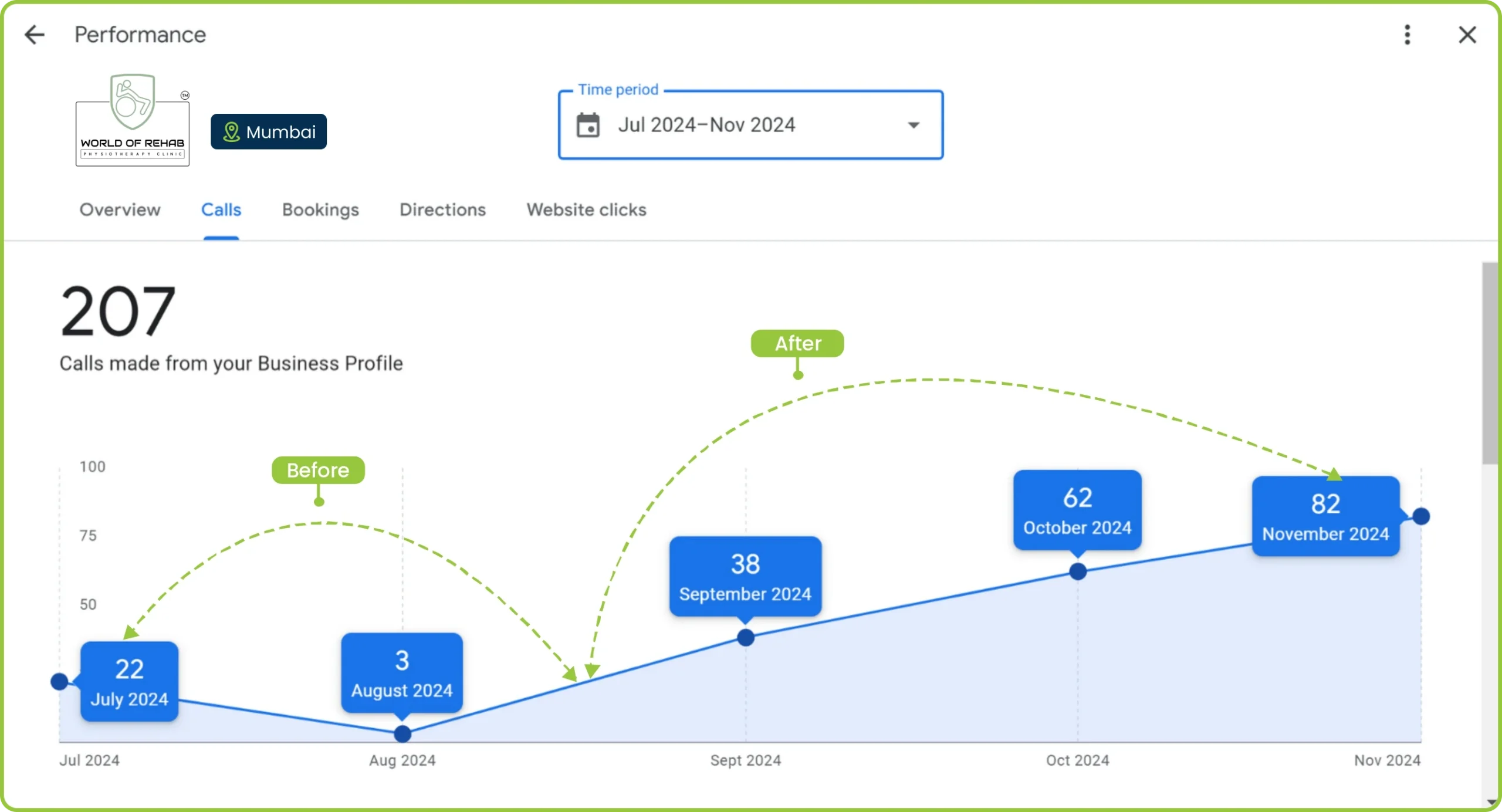Click the close X icon
The width and height of the screenshot is (1502, 812).
coord(1467,35)
